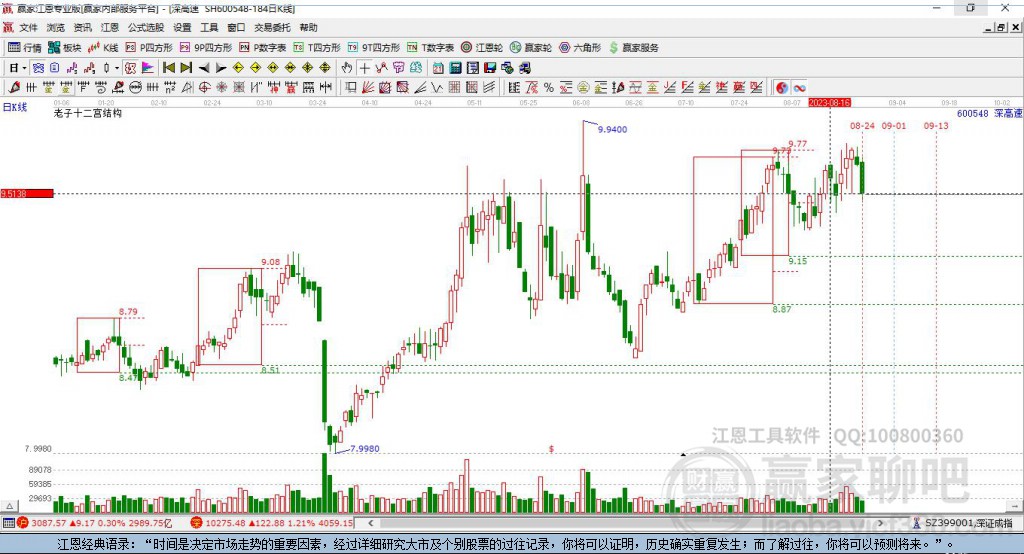Open the 赢家轮 wheel tool
Screen dimensions: 1024x554
[531, 48]
